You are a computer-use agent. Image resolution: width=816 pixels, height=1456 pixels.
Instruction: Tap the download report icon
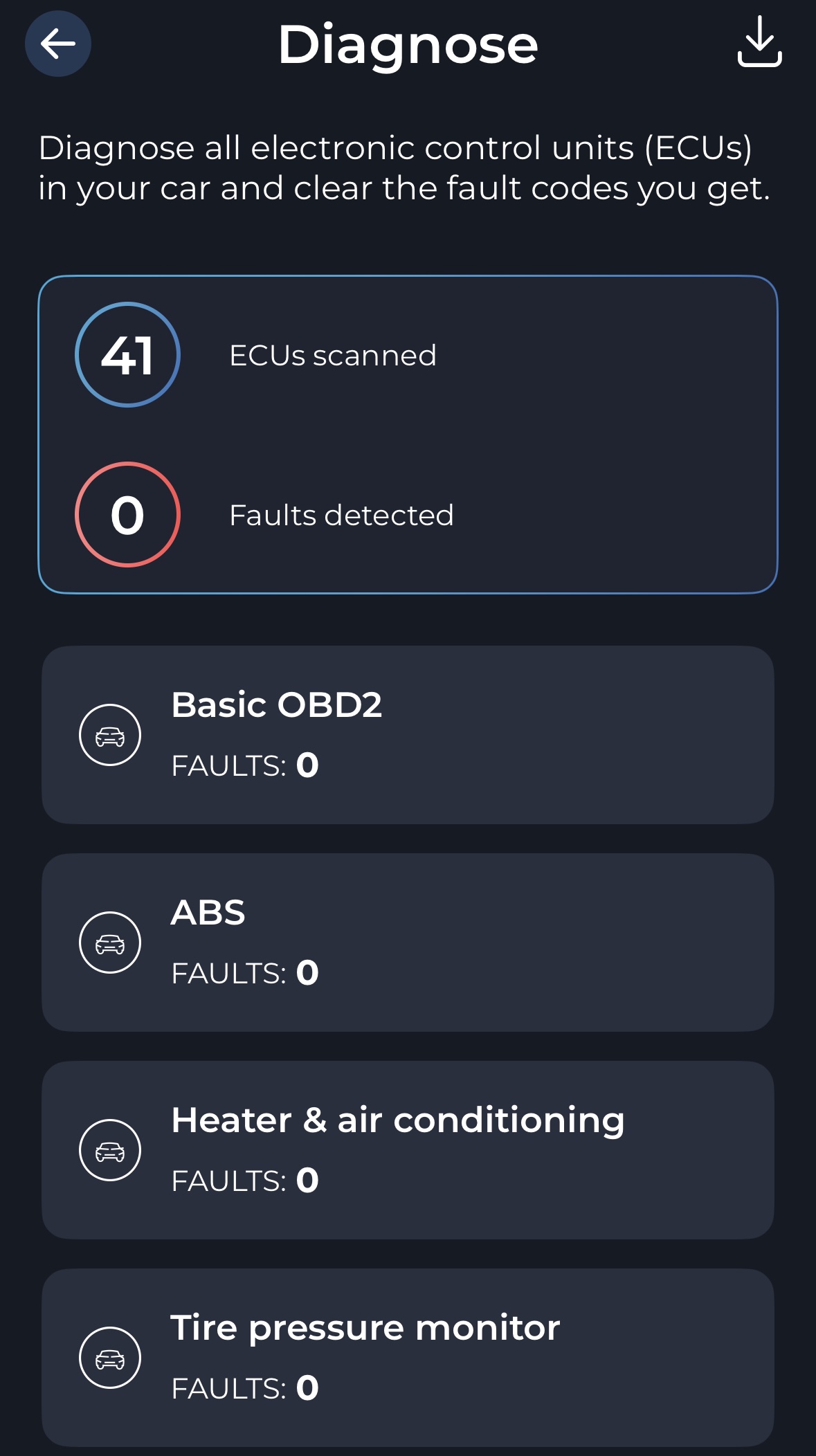pos(759,42)
